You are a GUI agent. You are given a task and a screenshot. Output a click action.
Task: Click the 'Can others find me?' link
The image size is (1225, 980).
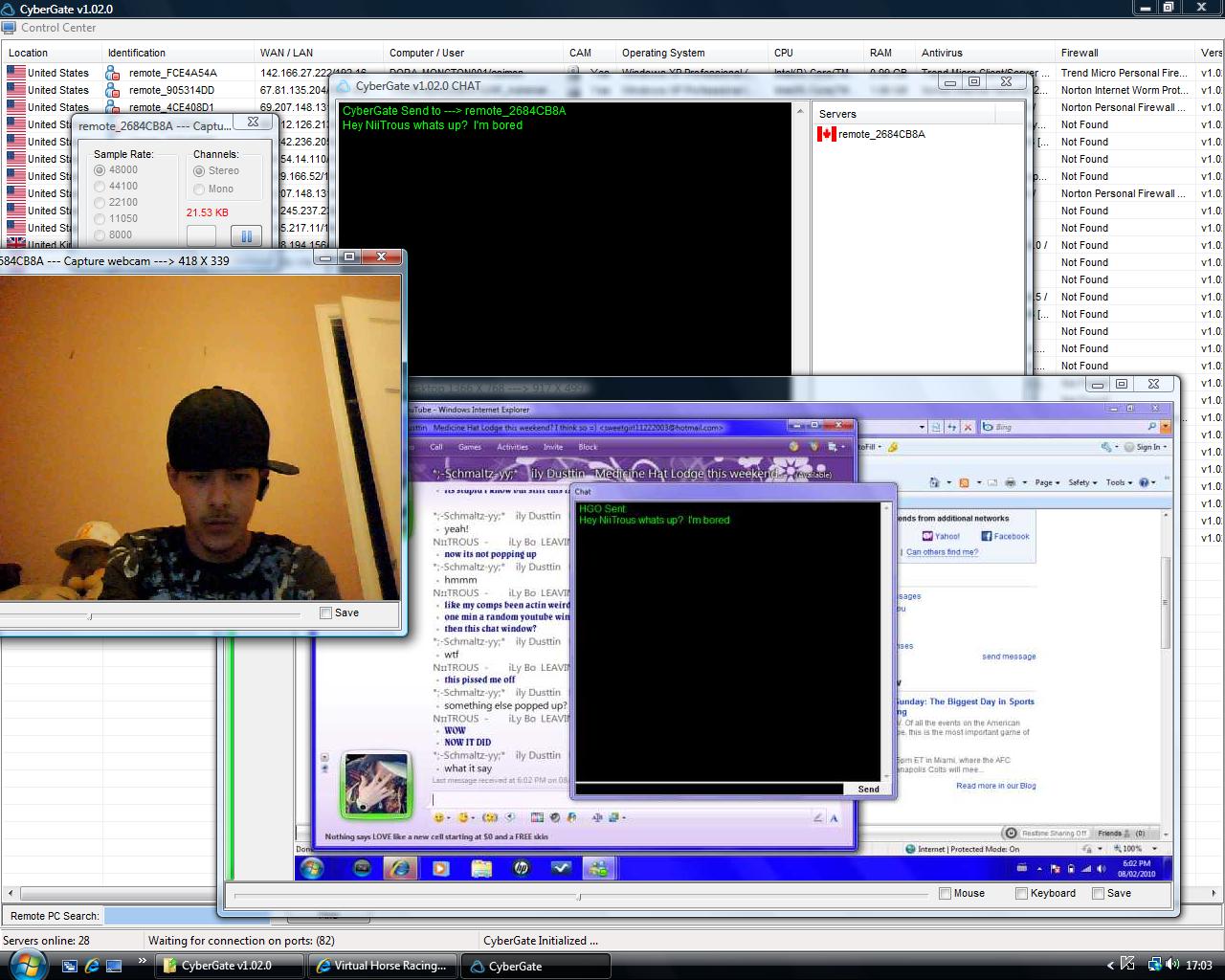coord(942,552)
